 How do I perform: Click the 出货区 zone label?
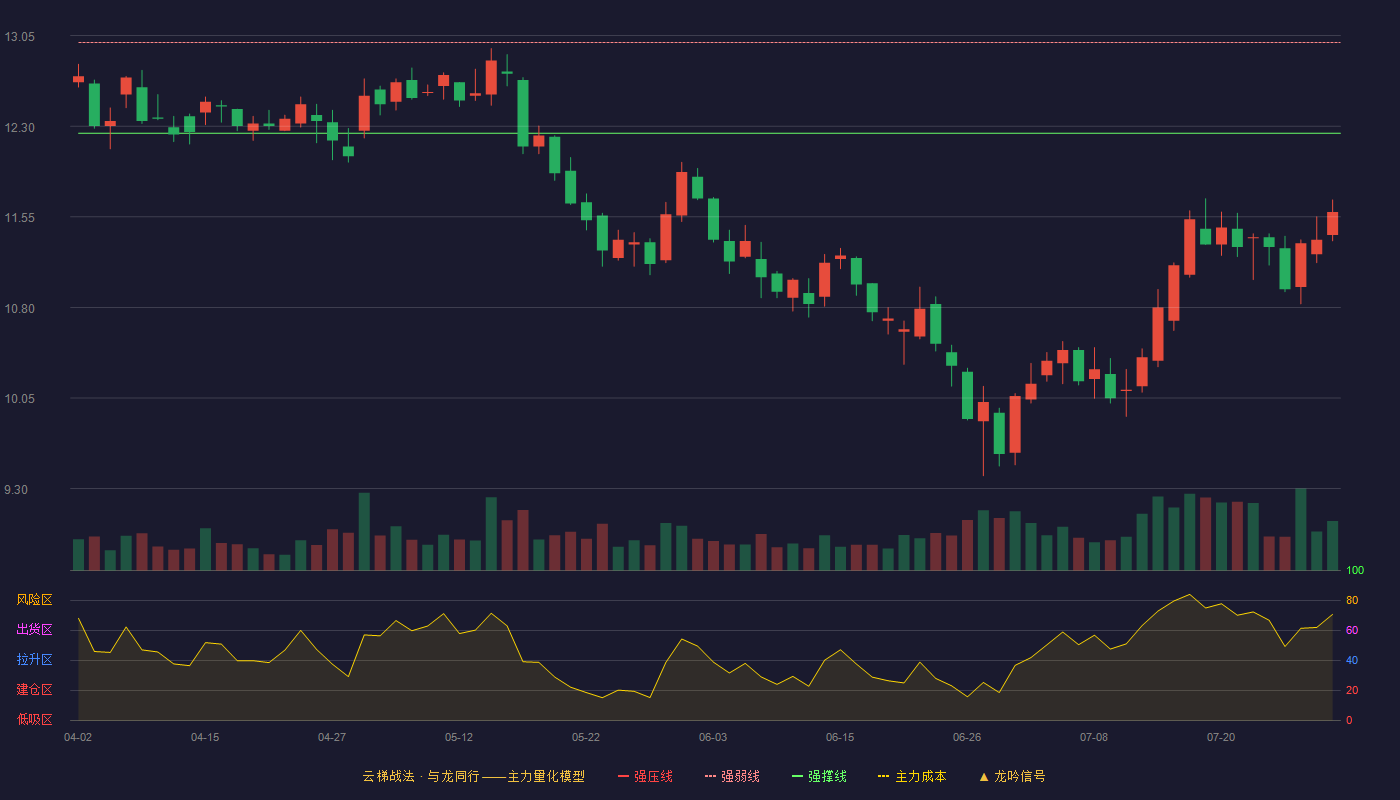pos(34,630)
